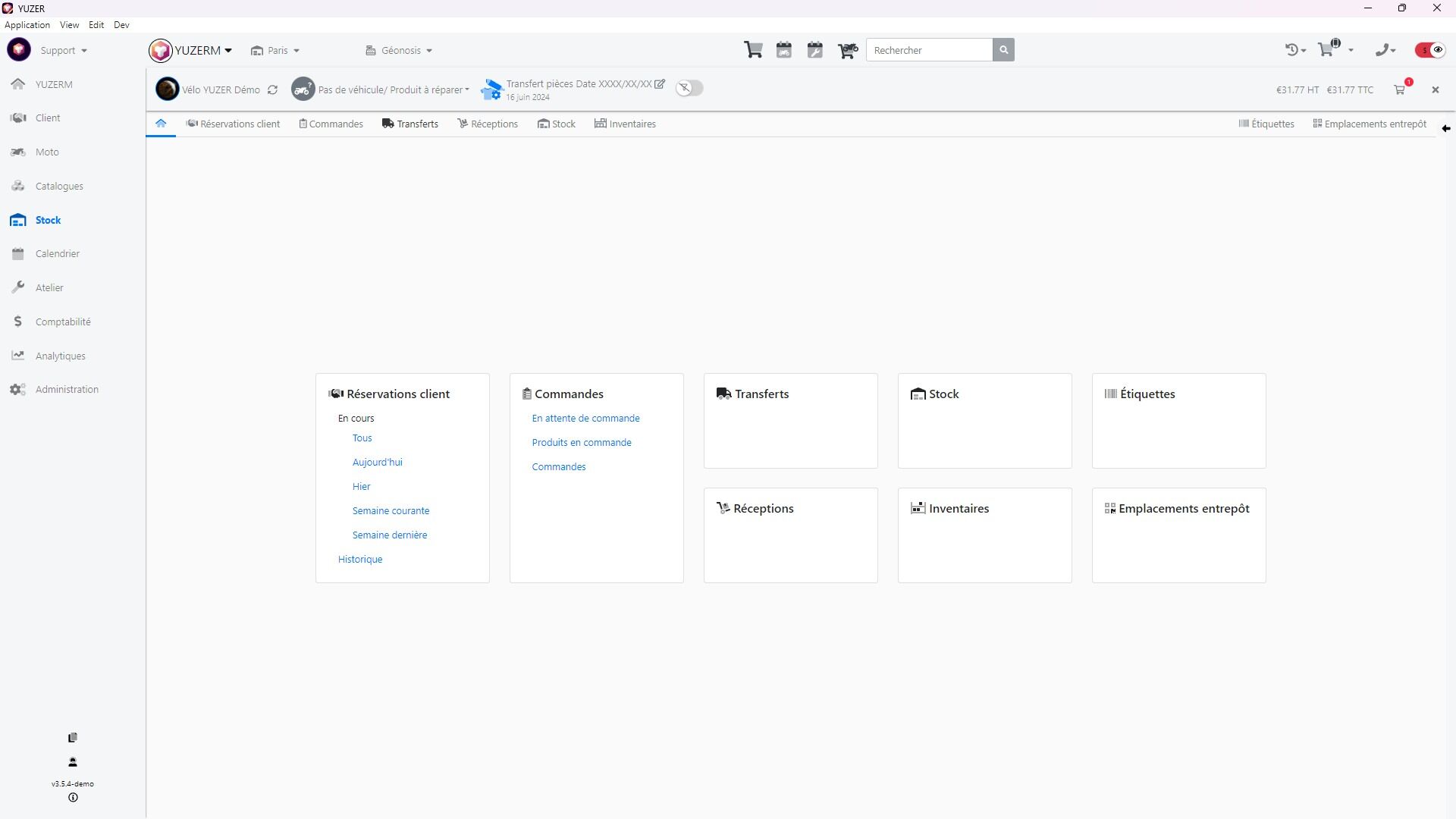Viewport: 1456px width, 819px height.
Task: Open the history clock dropdown
Action: 1295,50
